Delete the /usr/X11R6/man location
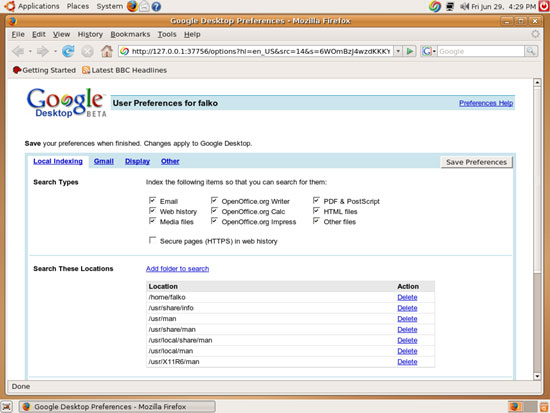The width and height of the screenshot is (550, 413). click(x=407, y=362)
